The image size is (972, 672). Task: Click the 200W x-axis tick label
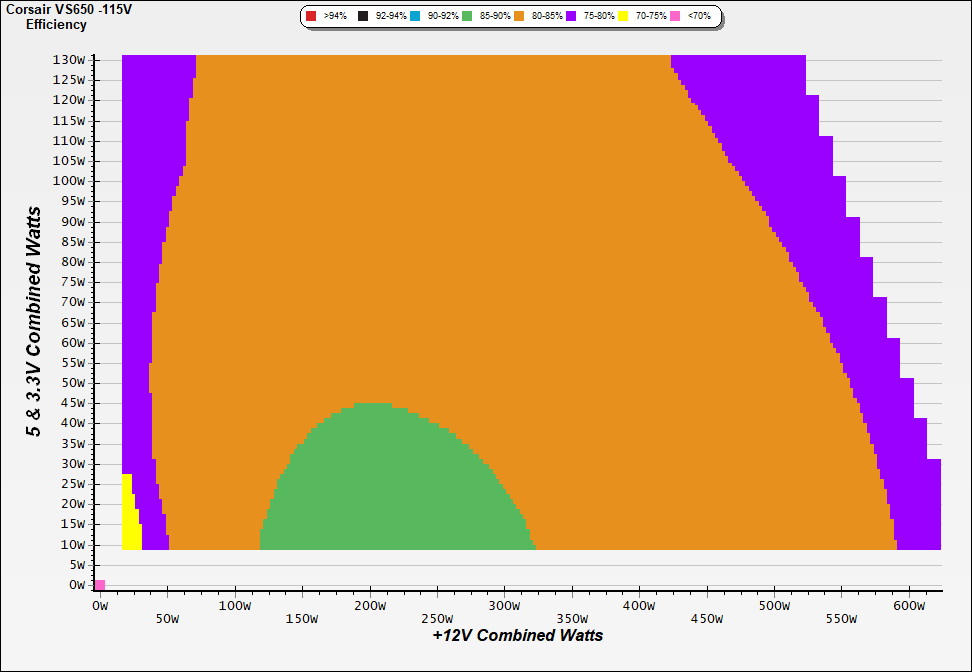point(370,606)
